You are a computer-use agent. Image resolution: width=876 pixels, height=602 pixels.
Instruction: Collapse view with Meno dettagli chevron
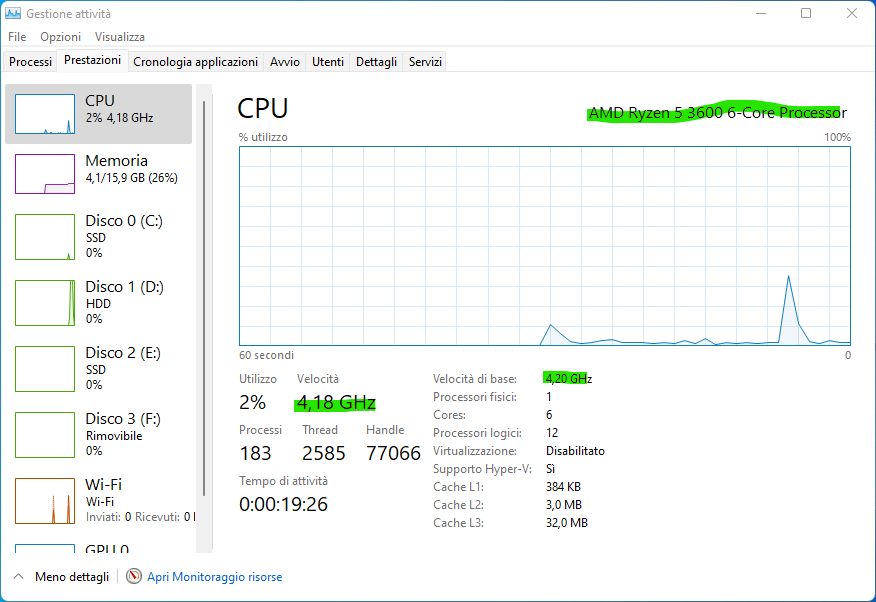tap(18, 577)
